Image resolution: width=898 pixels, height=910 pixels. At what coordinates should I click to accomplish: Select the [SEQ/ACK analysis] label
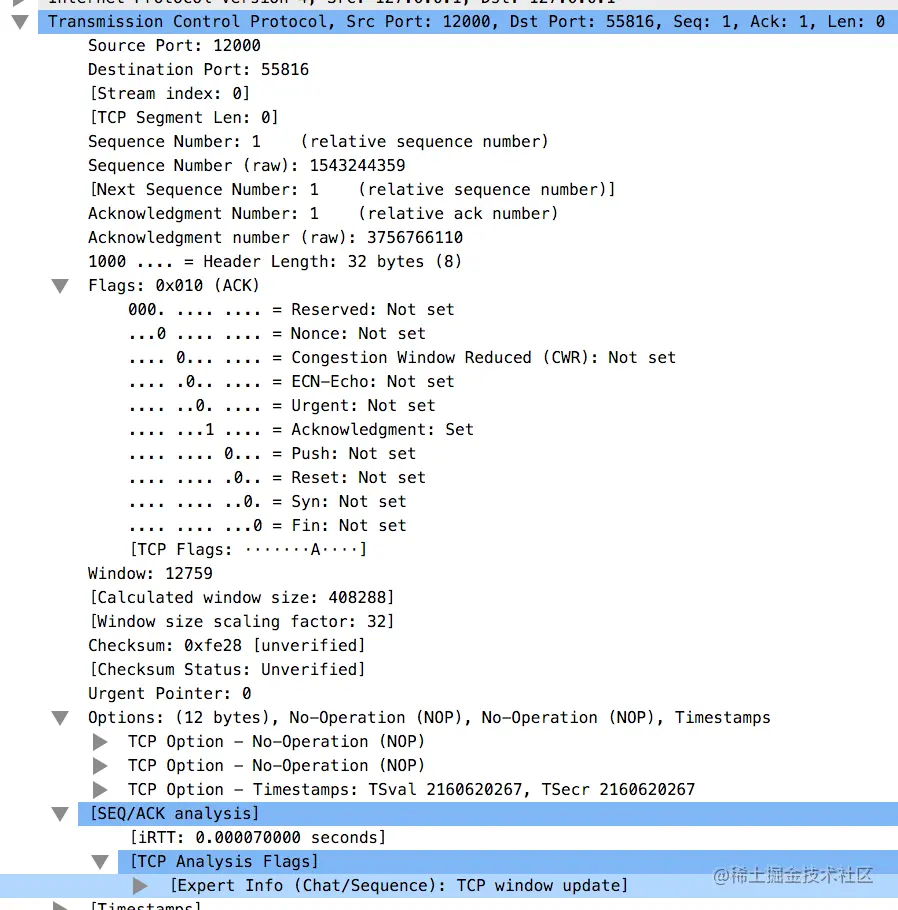click(x=174, y=814)
